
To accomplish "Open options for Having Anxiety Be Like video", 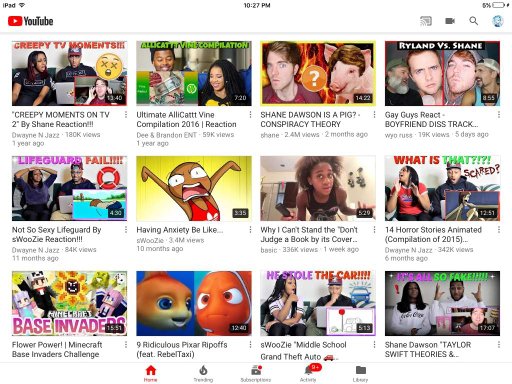I will [250, 230].
